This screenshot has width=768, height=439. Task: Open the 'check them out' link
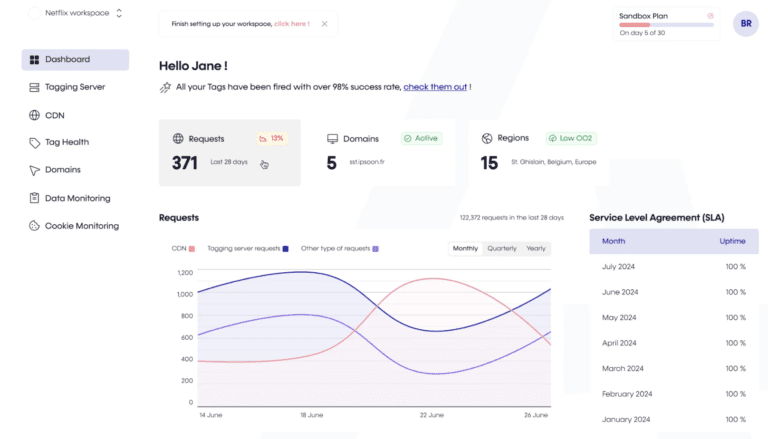point(435,87)
